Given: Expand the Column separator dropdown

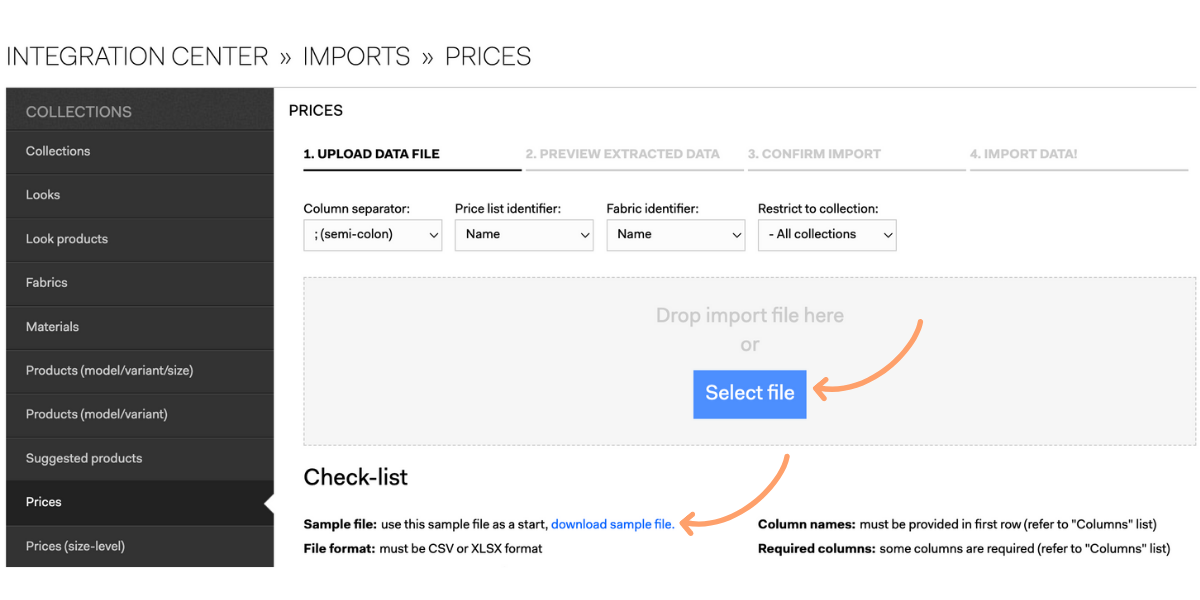Looking at the screenshot, I should pos(373,234).
